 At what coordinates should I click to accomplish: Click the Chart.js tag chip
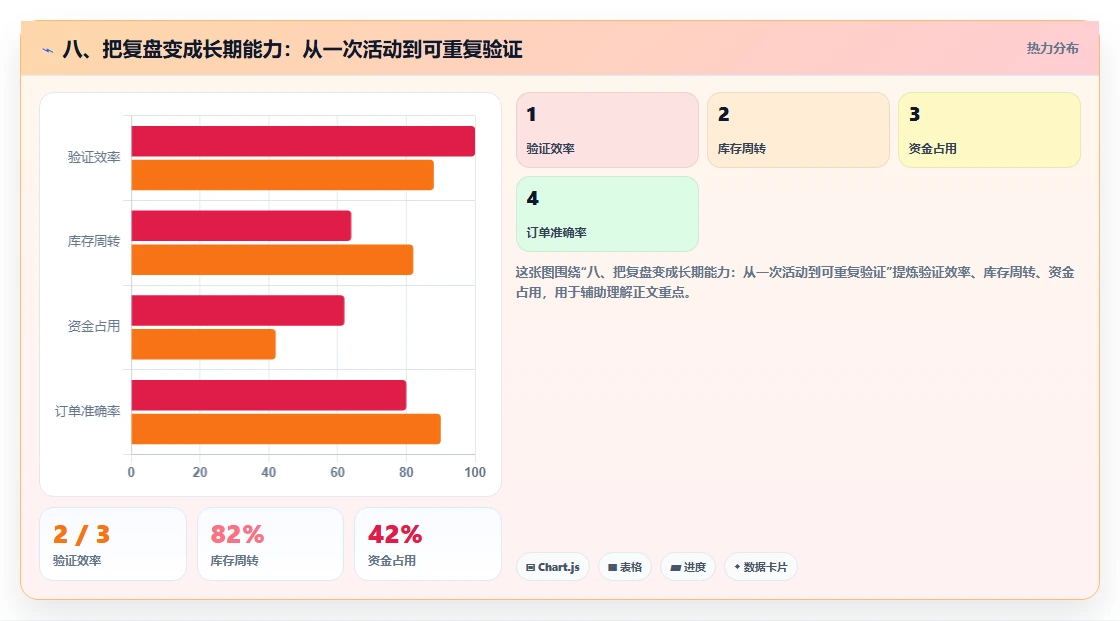point(553,567)
